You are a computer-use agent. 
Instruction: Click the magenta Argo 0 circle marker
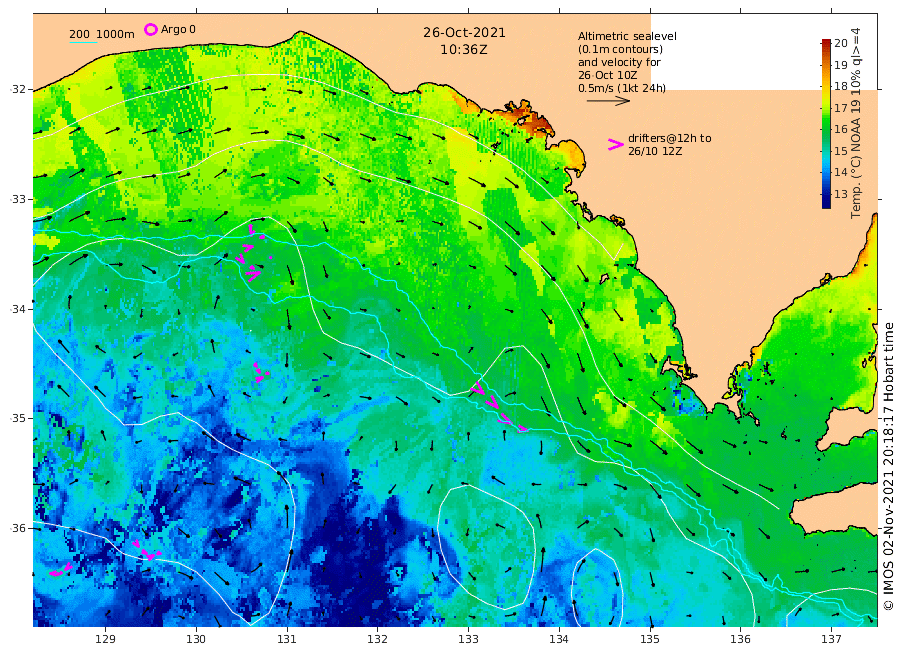(x=150, y=29)
